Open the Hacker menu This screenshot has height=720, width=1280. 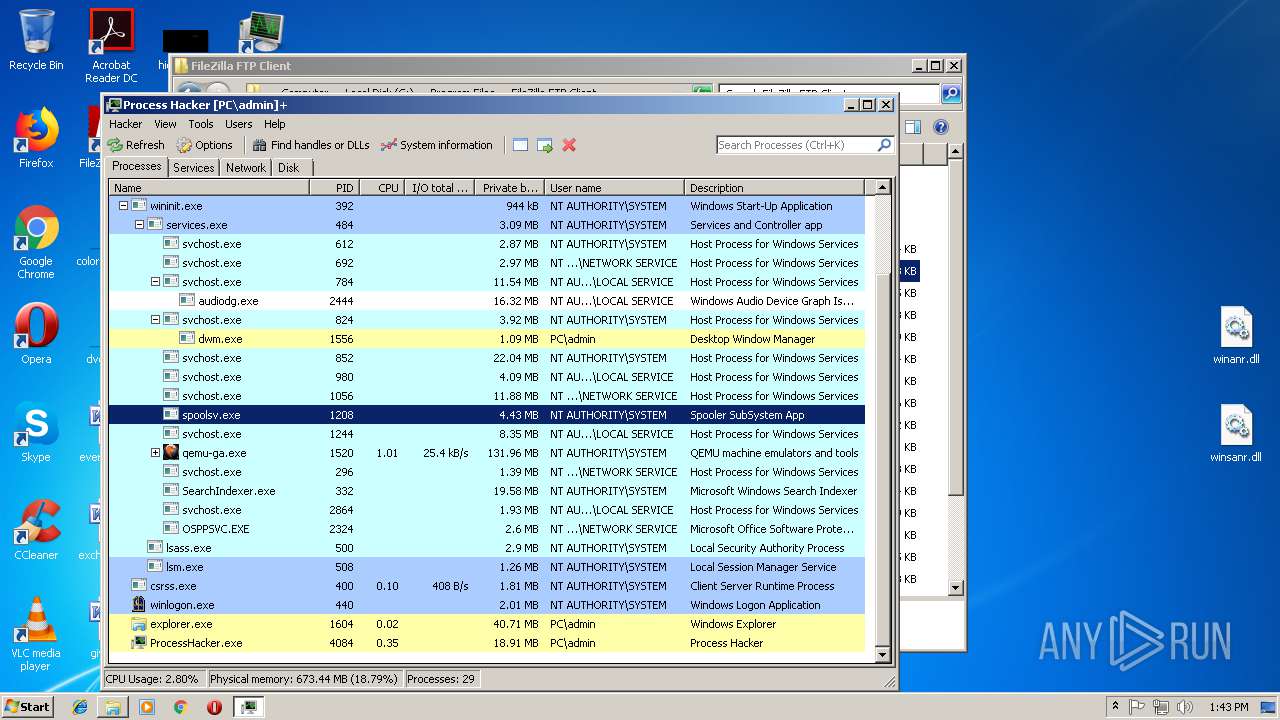125,124
